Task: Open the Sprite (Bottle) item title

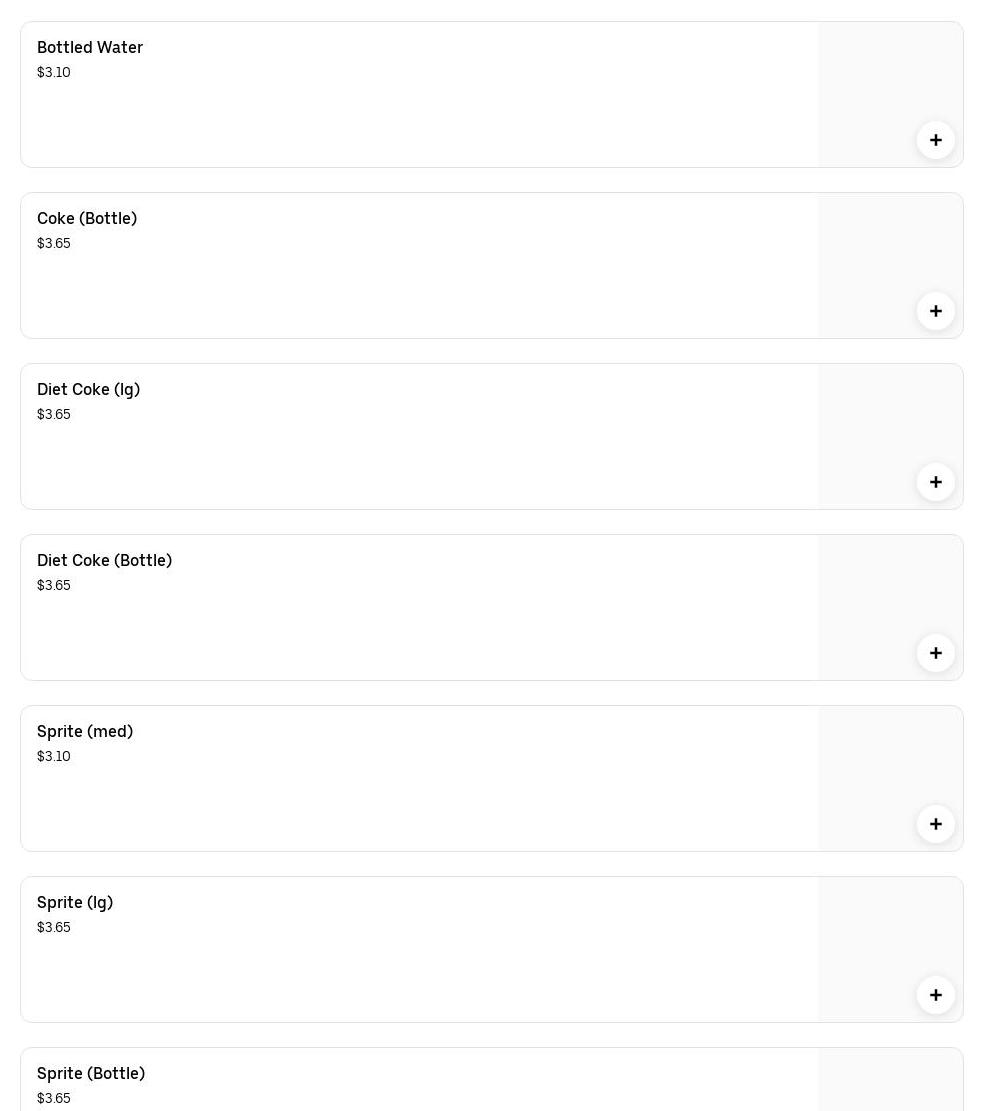Action: [91, 1074]
